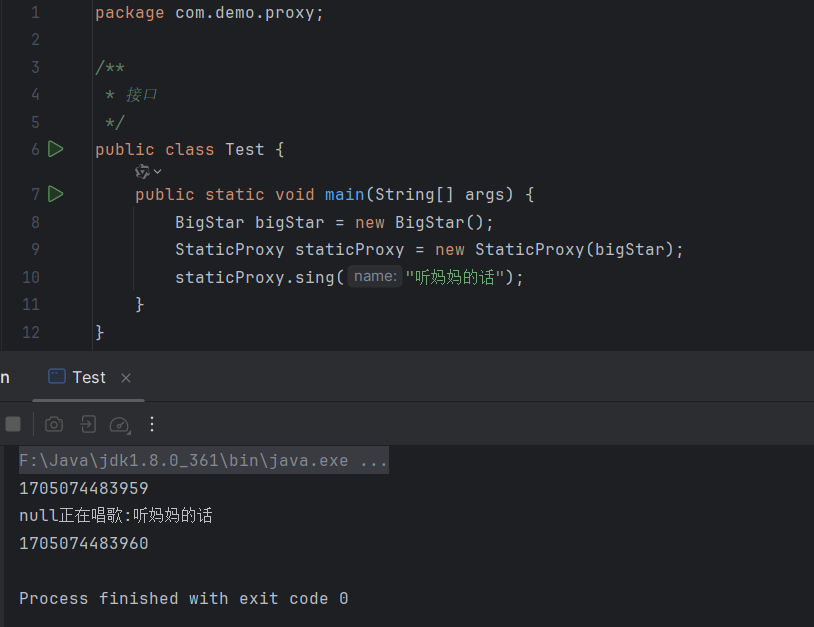Image resolution: width=814 pixels, height=627 pixels.
Task: Take a thread dump with camera icon
Action: click(54, 424)
